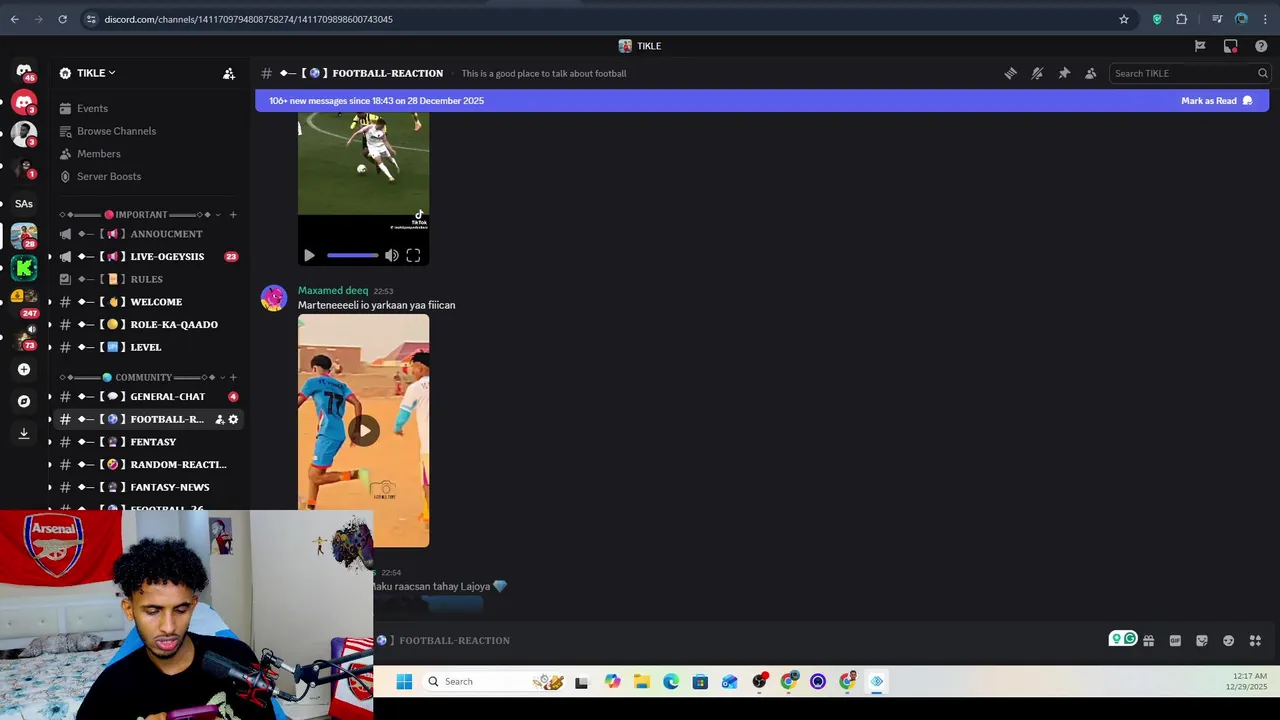1280x720 pixels.
Task: Toggle channel notification mute bell
Action: point(1037,73)
